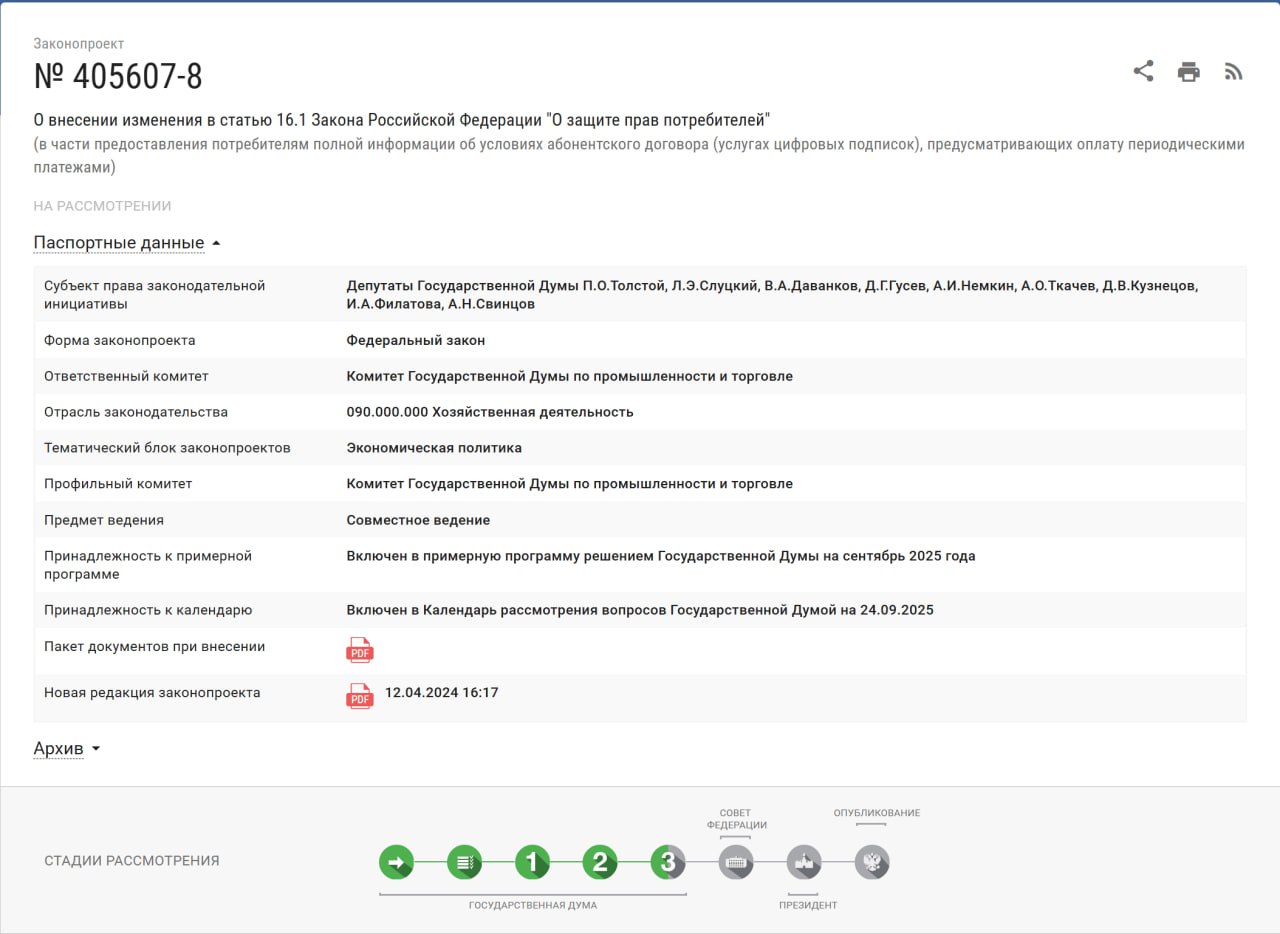This screenshot has width=1280, height=934.
Task: Click the Совет Федерации stage icon
Action: (x=737, y=861)
